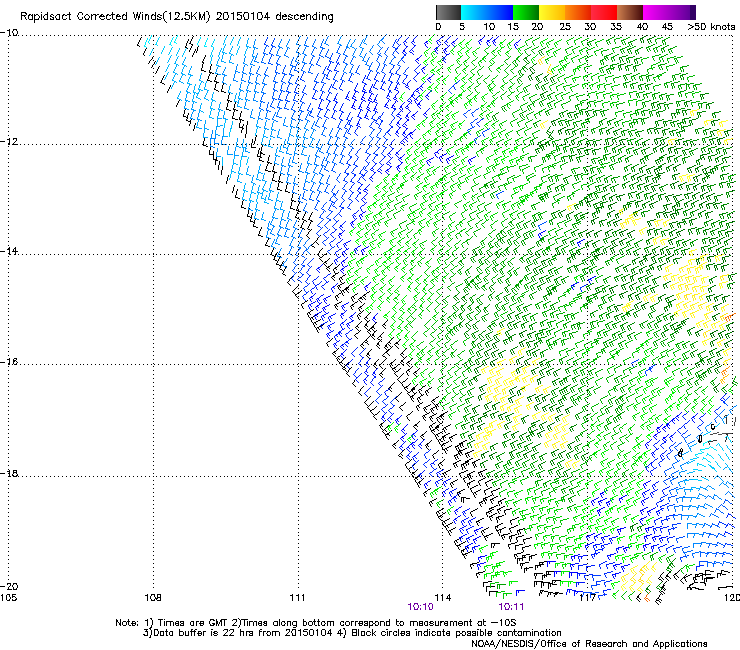Click the '-18' latitude axis label
This screenshot has width=740, height=650.
pos(9,473)
